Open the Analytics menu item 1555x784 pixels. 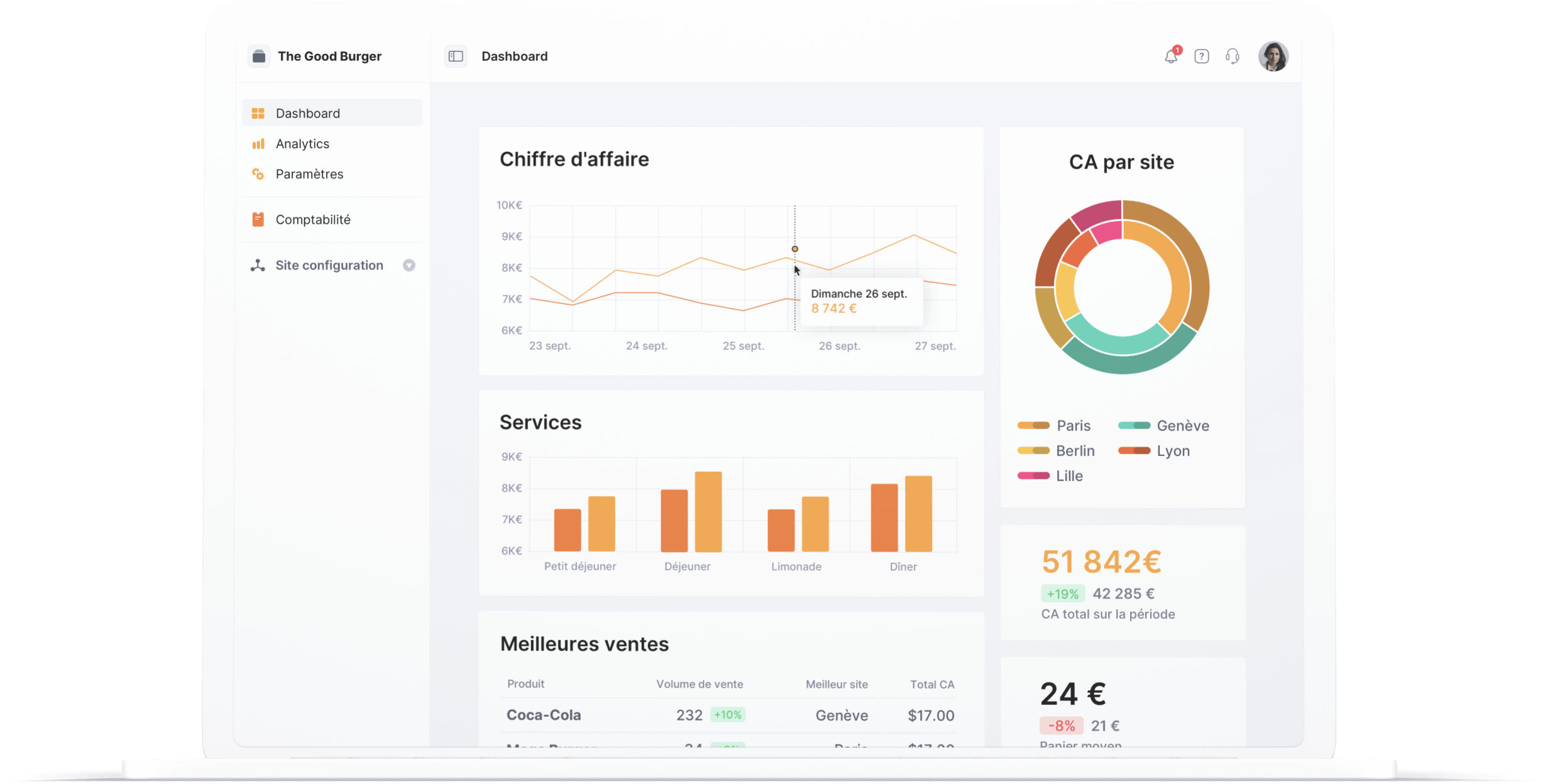pos(302,144)
